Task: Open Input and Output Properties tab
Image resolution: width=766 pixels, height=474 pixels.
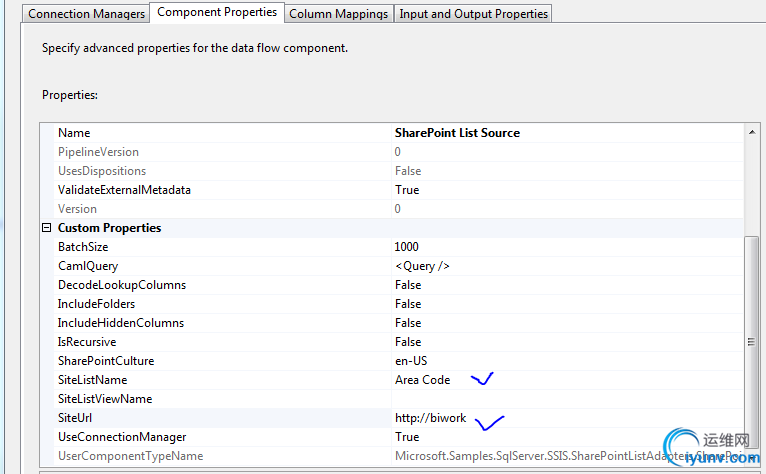Action: tap(473, 14)
